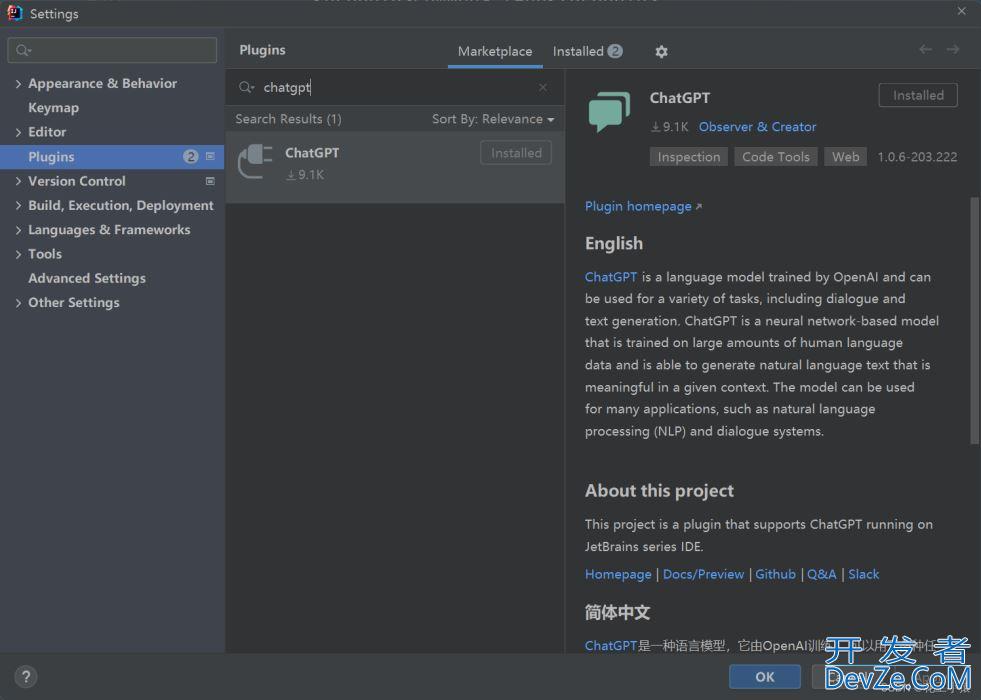Image resolution: width=981 pixels, height=700 pixels.
Task: Click the Installed tab count badge
Action: 615,51
